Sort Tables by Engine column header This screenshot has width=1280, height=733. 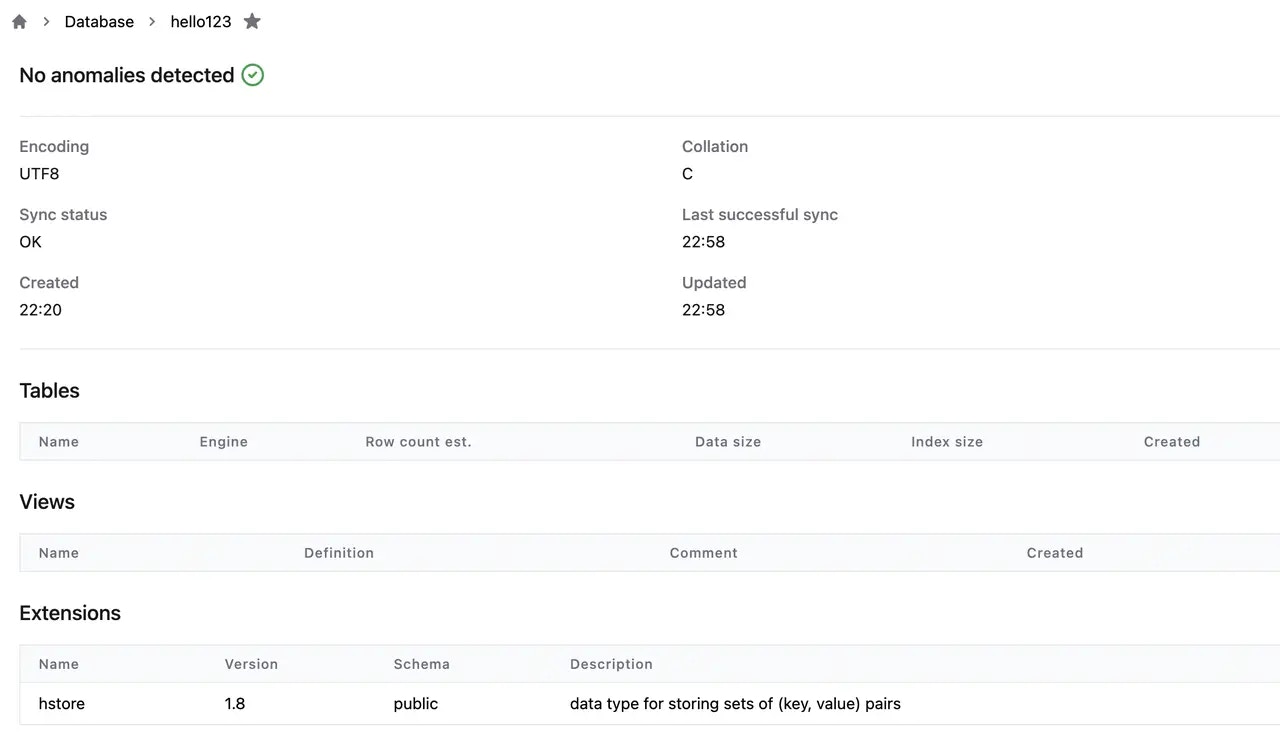224,442
